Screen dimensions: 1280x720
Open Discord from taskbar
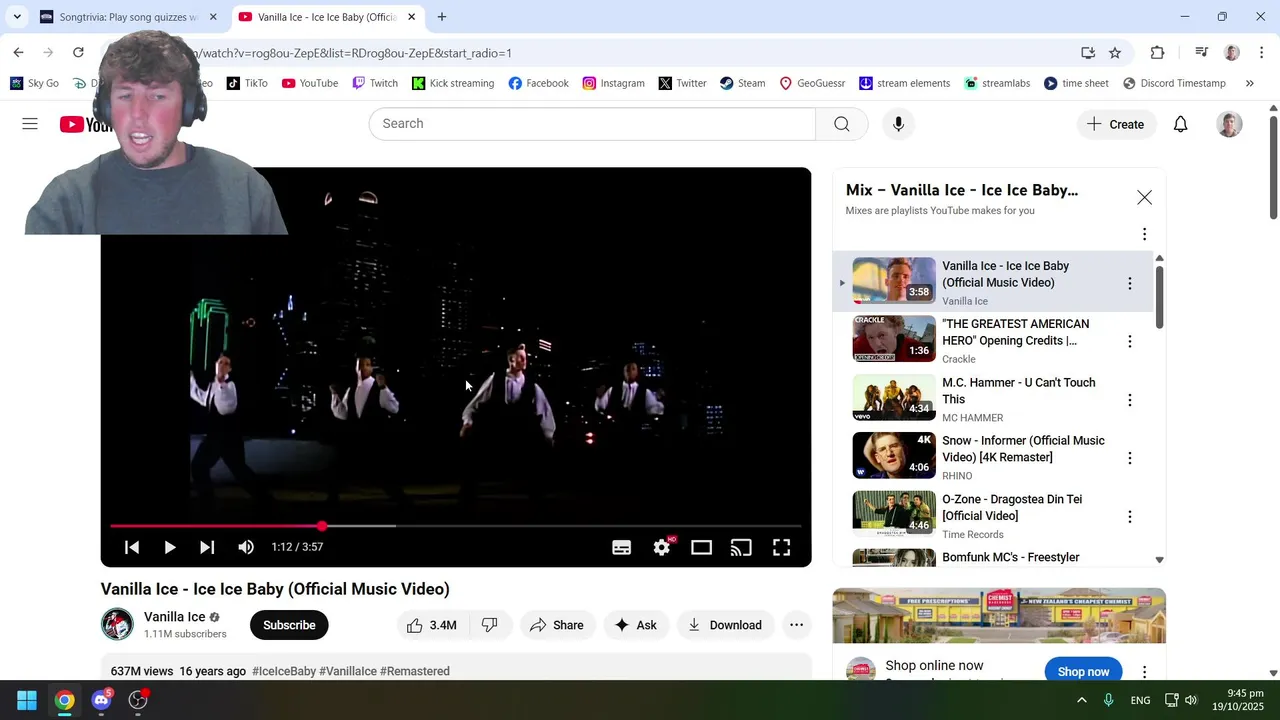click(x=101, y=700)
